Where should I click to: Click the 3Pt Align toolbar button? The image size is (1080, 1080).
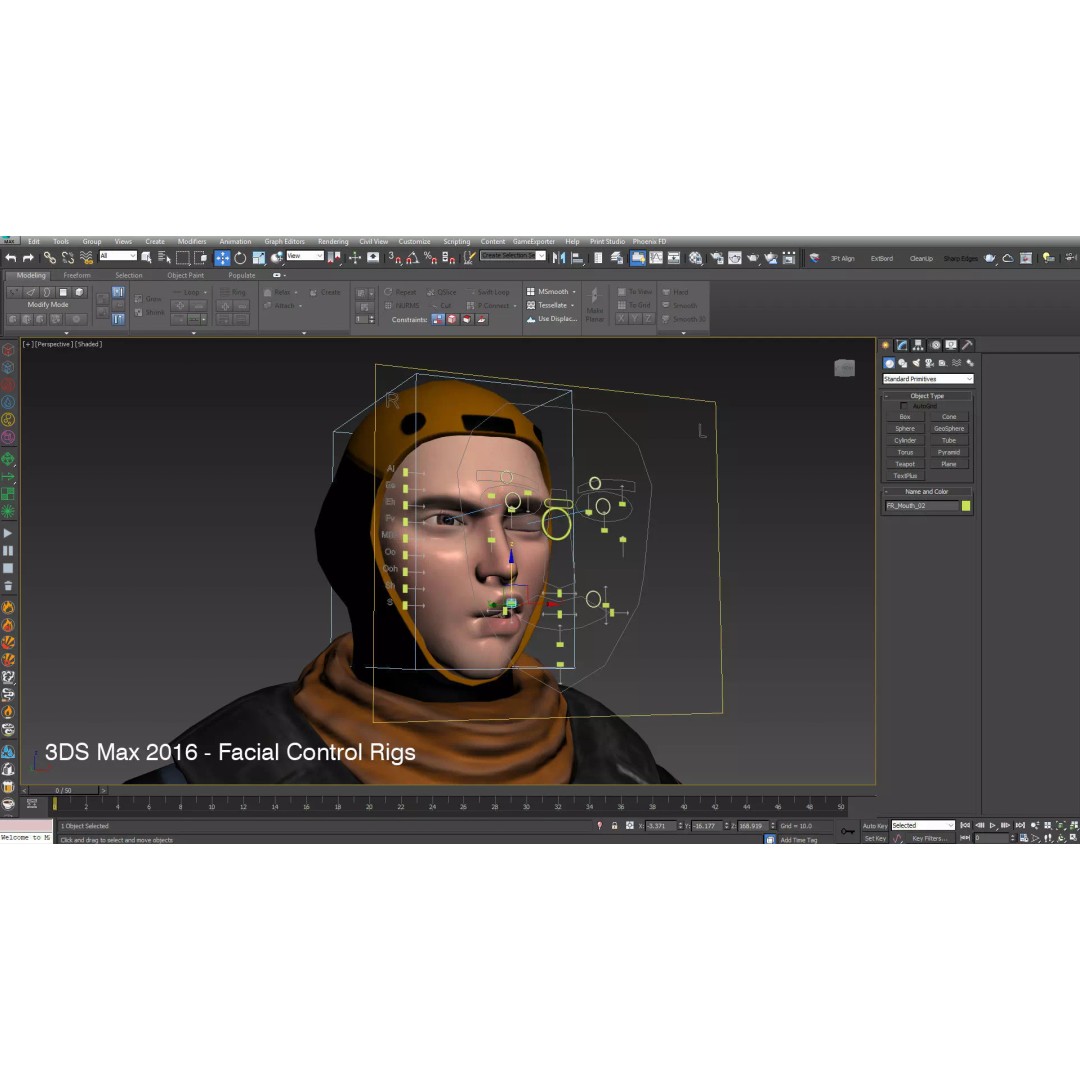coord(842,258)
